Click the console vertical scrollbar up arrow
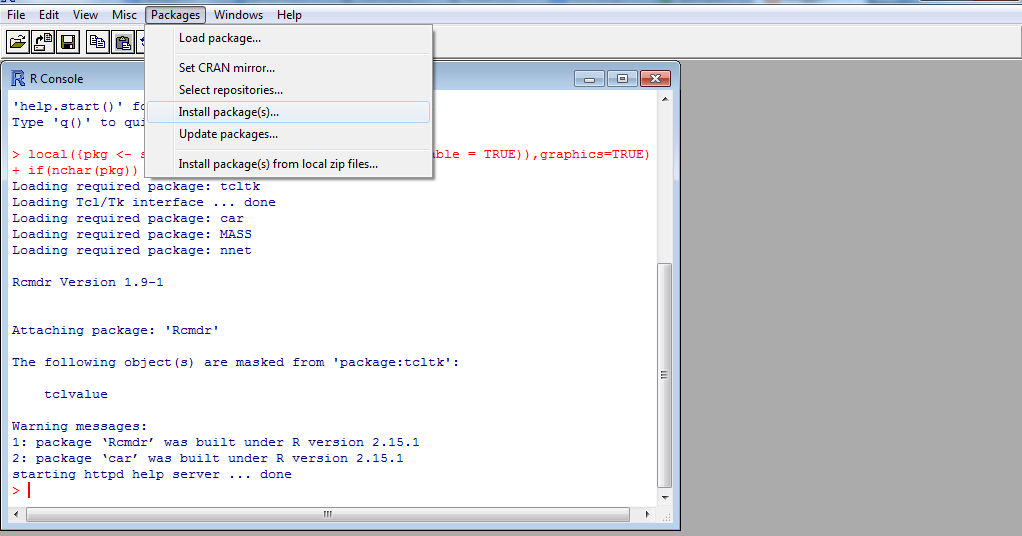 pos(665,99)
